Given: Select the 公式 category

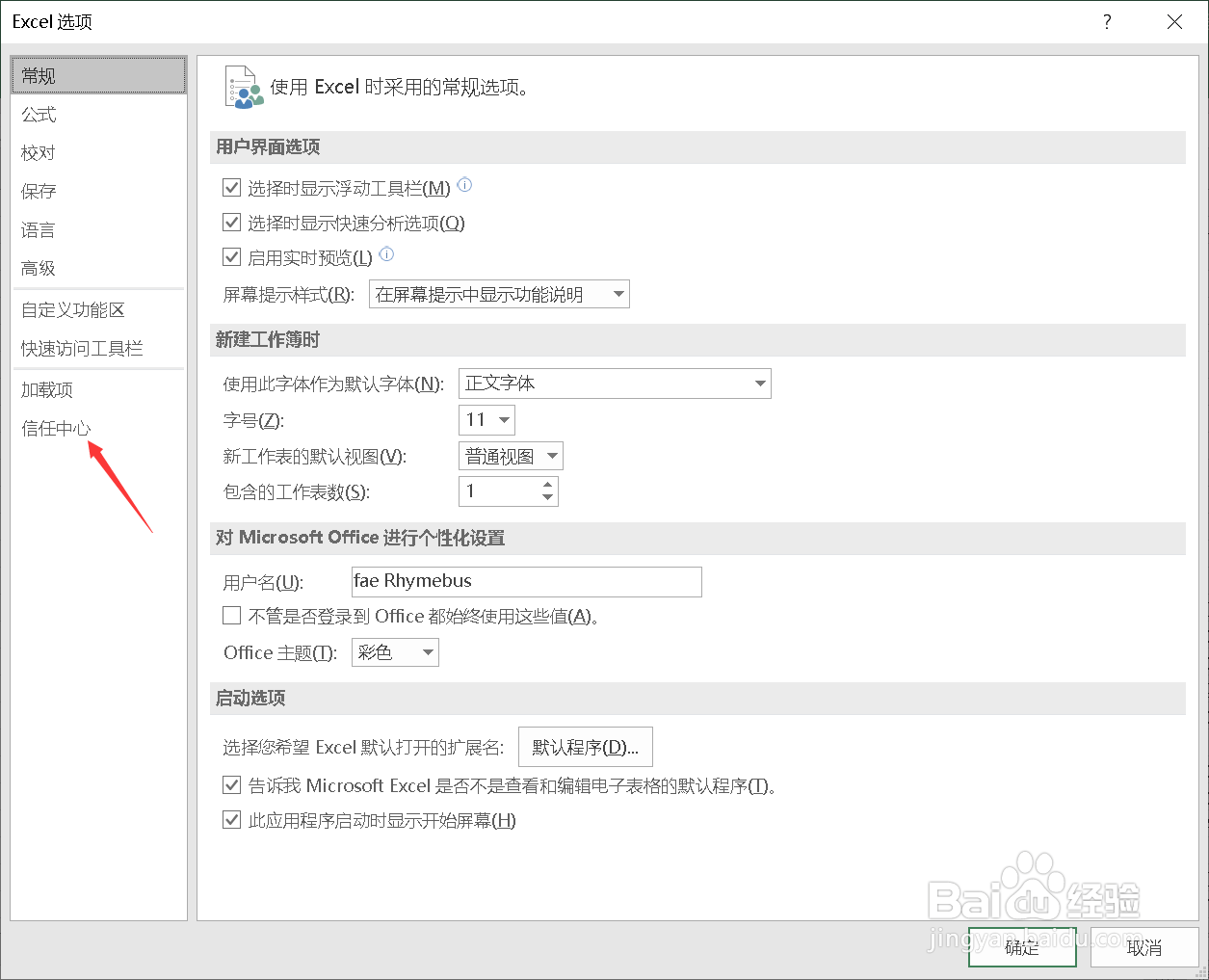Looking at the screenshot, I should 98,114.
